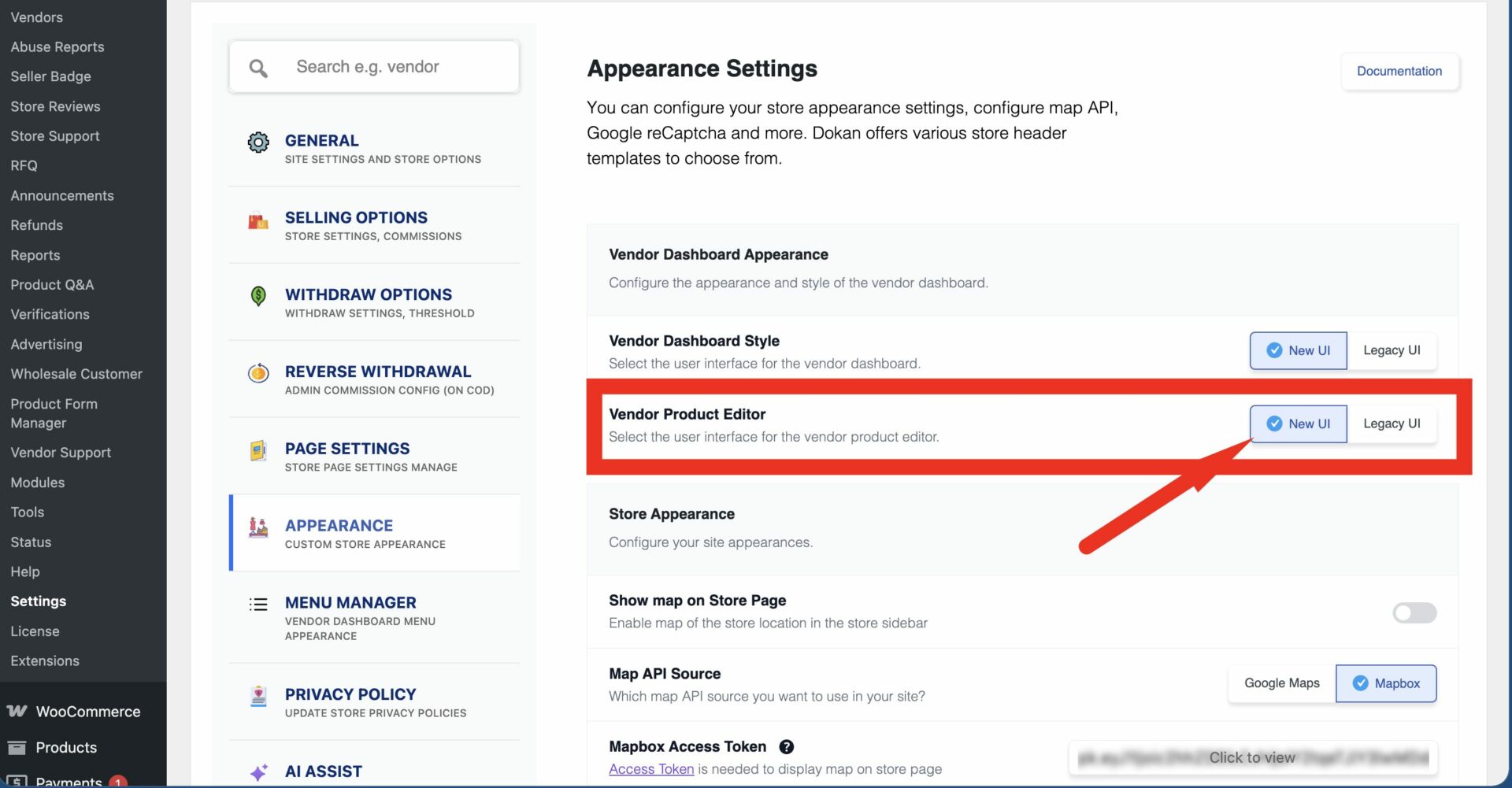1512x788 pixels.
Task: Click the Payments icon in the sidebar
Action: click(17, 781)
